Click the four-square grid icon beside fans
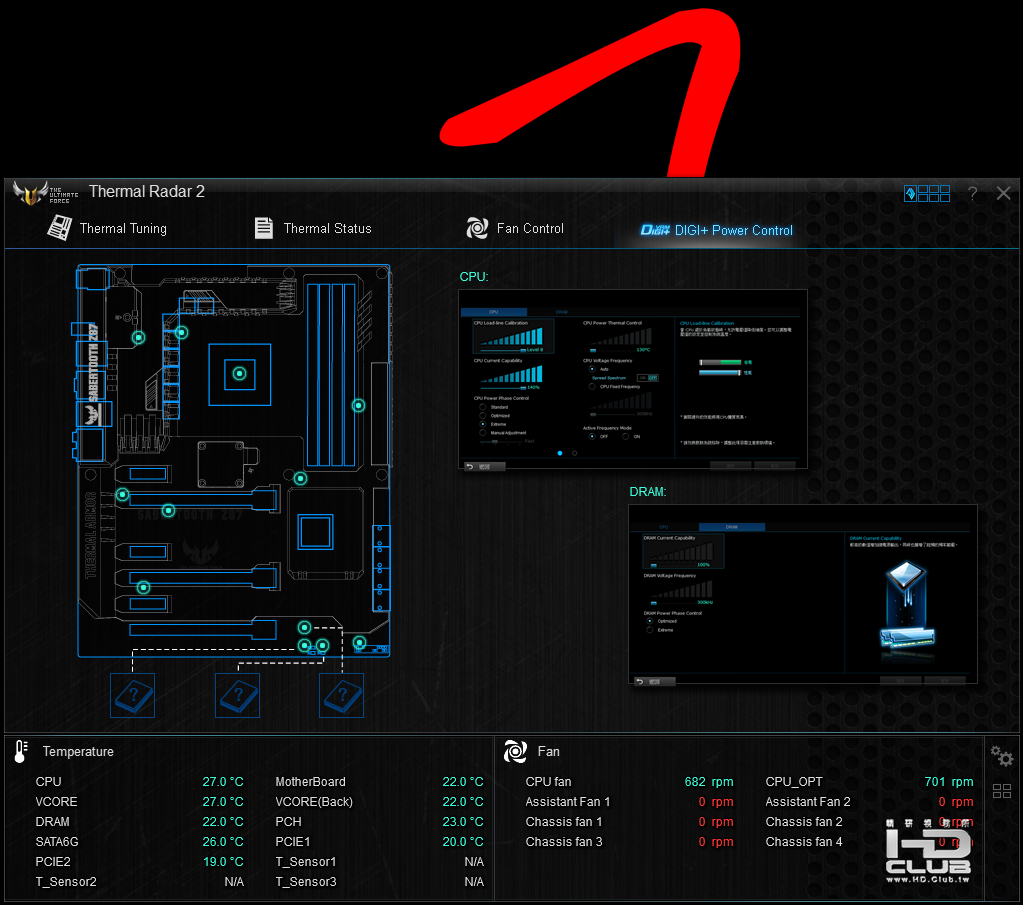Image resolution: width=1023 pixels, height=905 pixels. tap(1002, 791)
